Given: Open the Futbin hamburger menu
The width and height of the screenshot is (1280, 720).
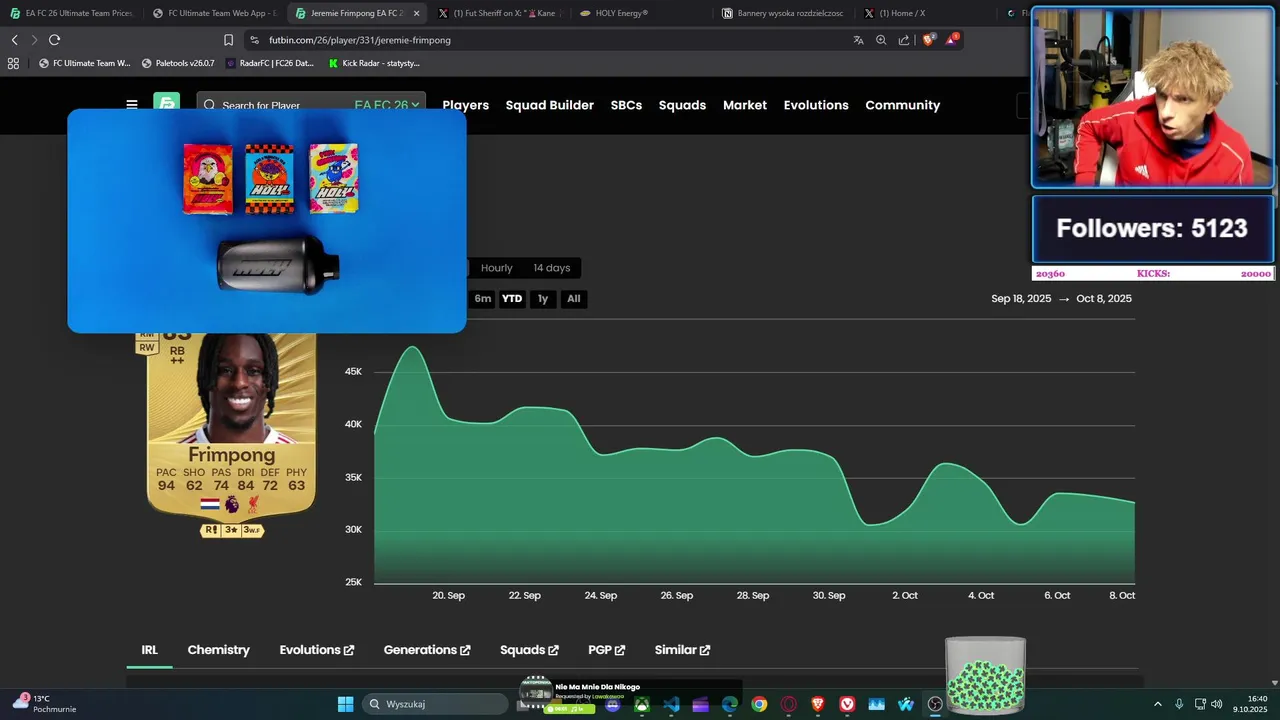Looking at the screenshot, I should coord(132,104).
